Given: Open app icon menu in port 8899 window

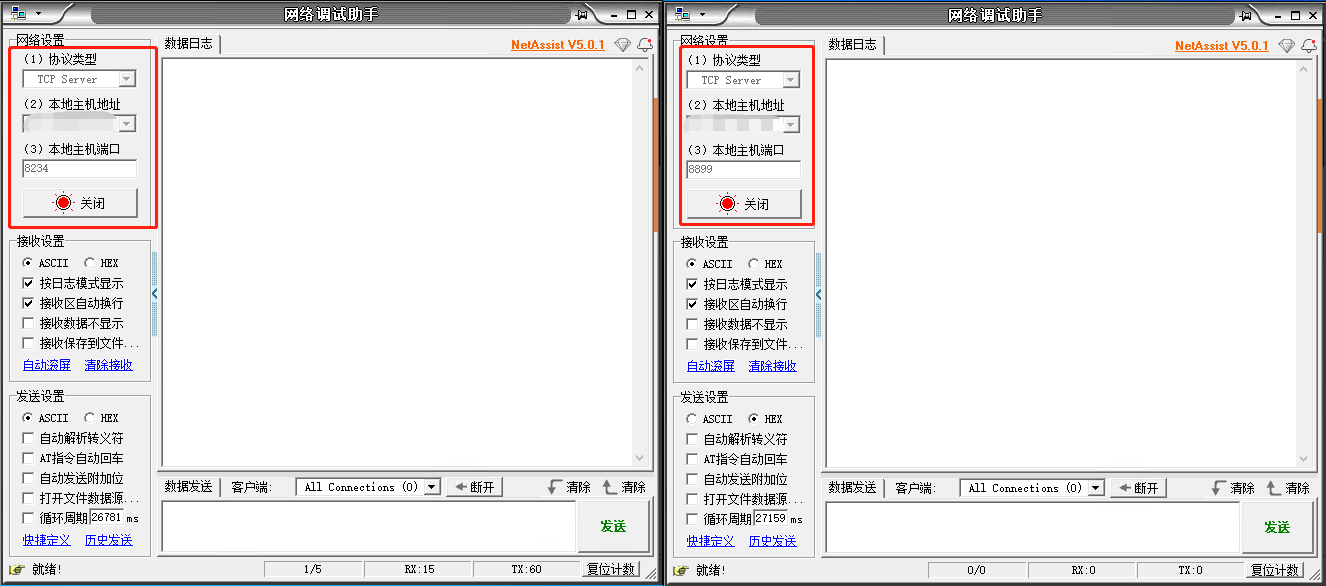Looking at the screenshot, I should tap(682, 13).
